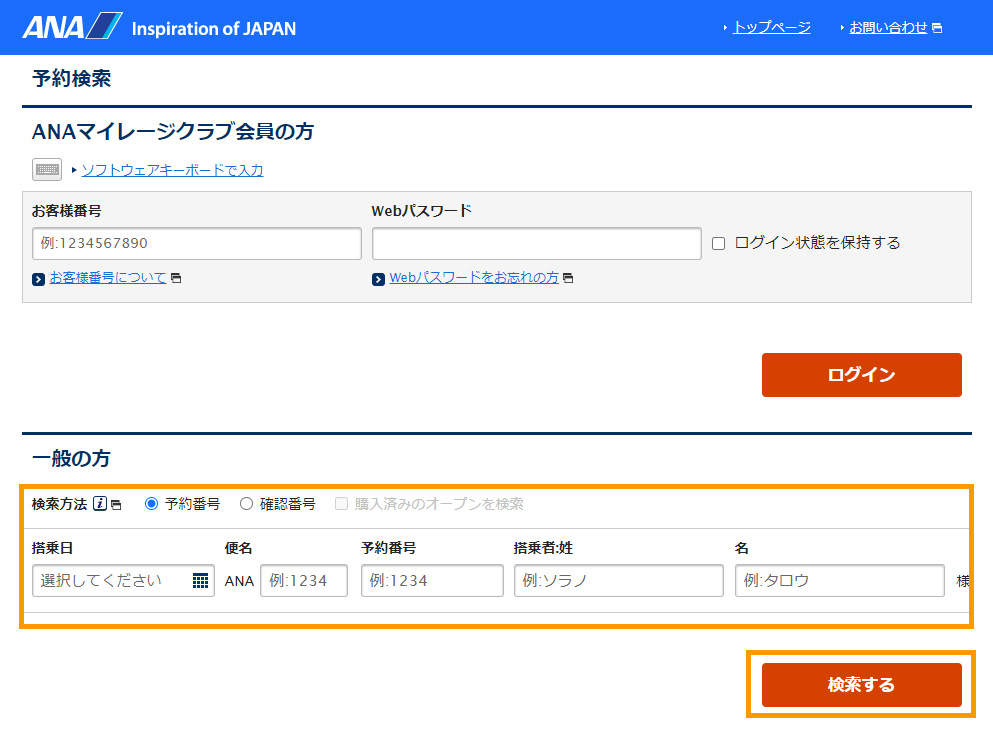Tick the 購入済みのオープンを検索 checkbox
Image resolution: width=993 pixels, height=736 pixels.
point(341,504)
